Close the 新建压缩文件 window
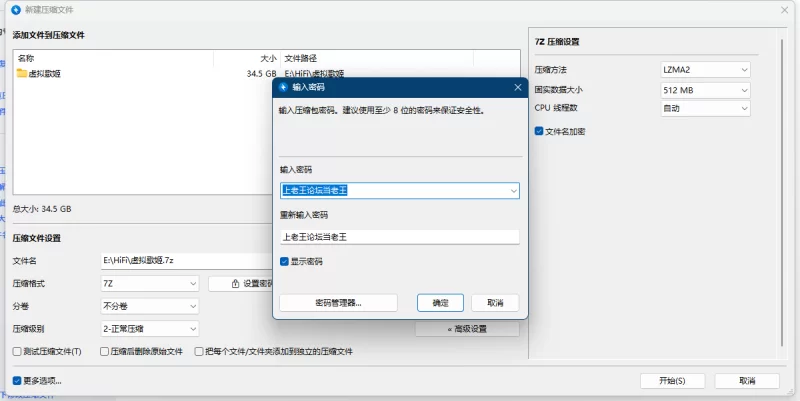Image resolution: width=800 pixels, height=401 pixels. tap(785, 10)
